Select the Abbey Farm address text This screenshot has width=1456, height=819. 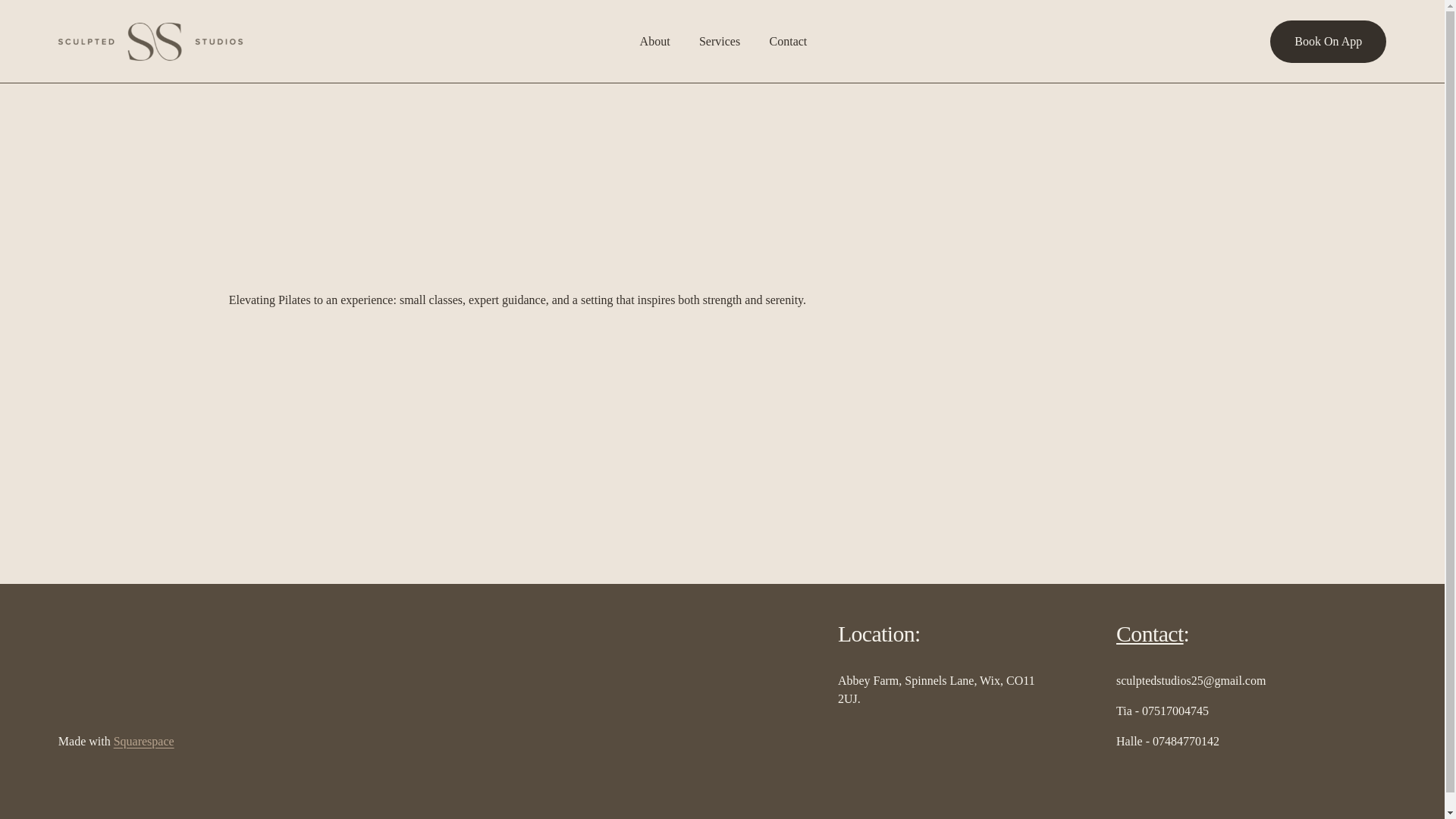tap(936, 690)
